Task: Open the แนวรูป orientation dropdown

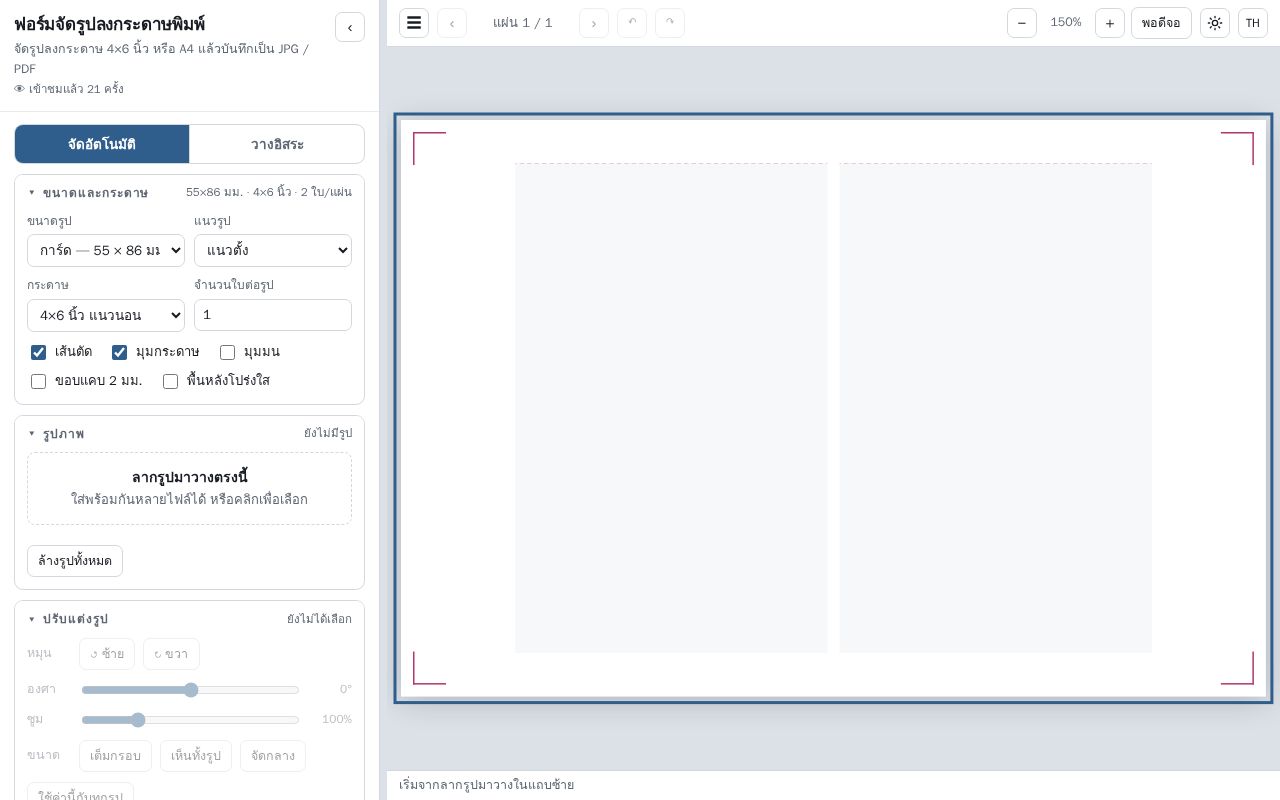Action: (x=273, y=250)
